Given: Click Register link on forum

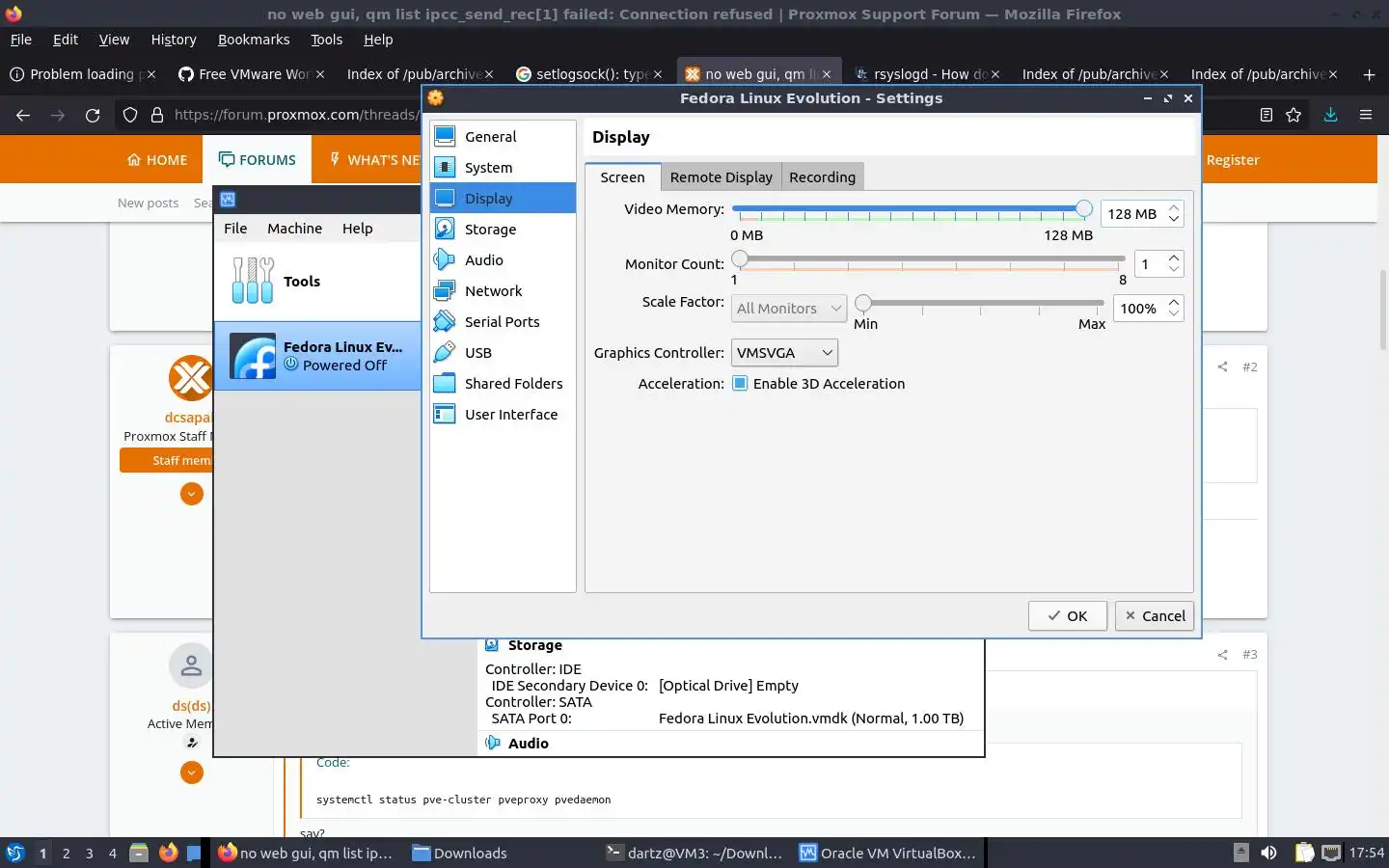Looking at the screenshot, I should tap(1233, 160).
